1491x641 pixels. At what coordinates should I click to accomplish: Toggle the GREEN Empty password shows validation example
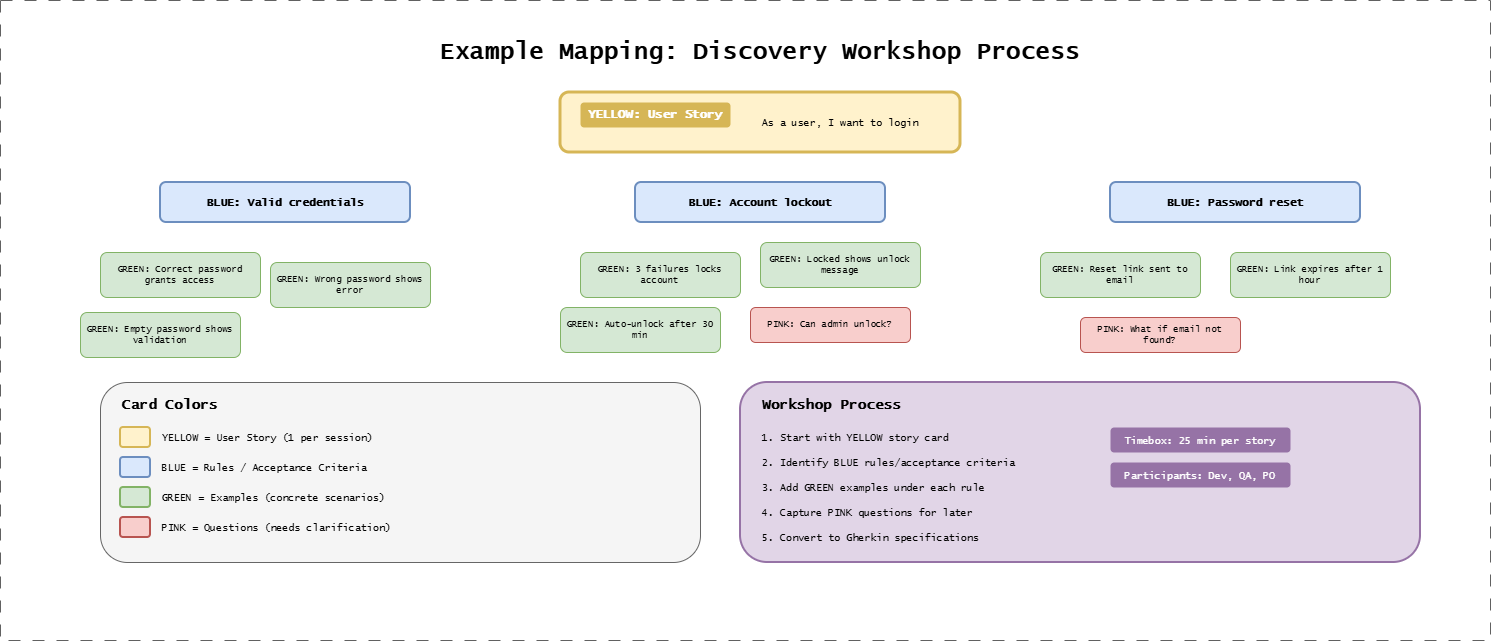pyautogui.click(x=160, y=334)
